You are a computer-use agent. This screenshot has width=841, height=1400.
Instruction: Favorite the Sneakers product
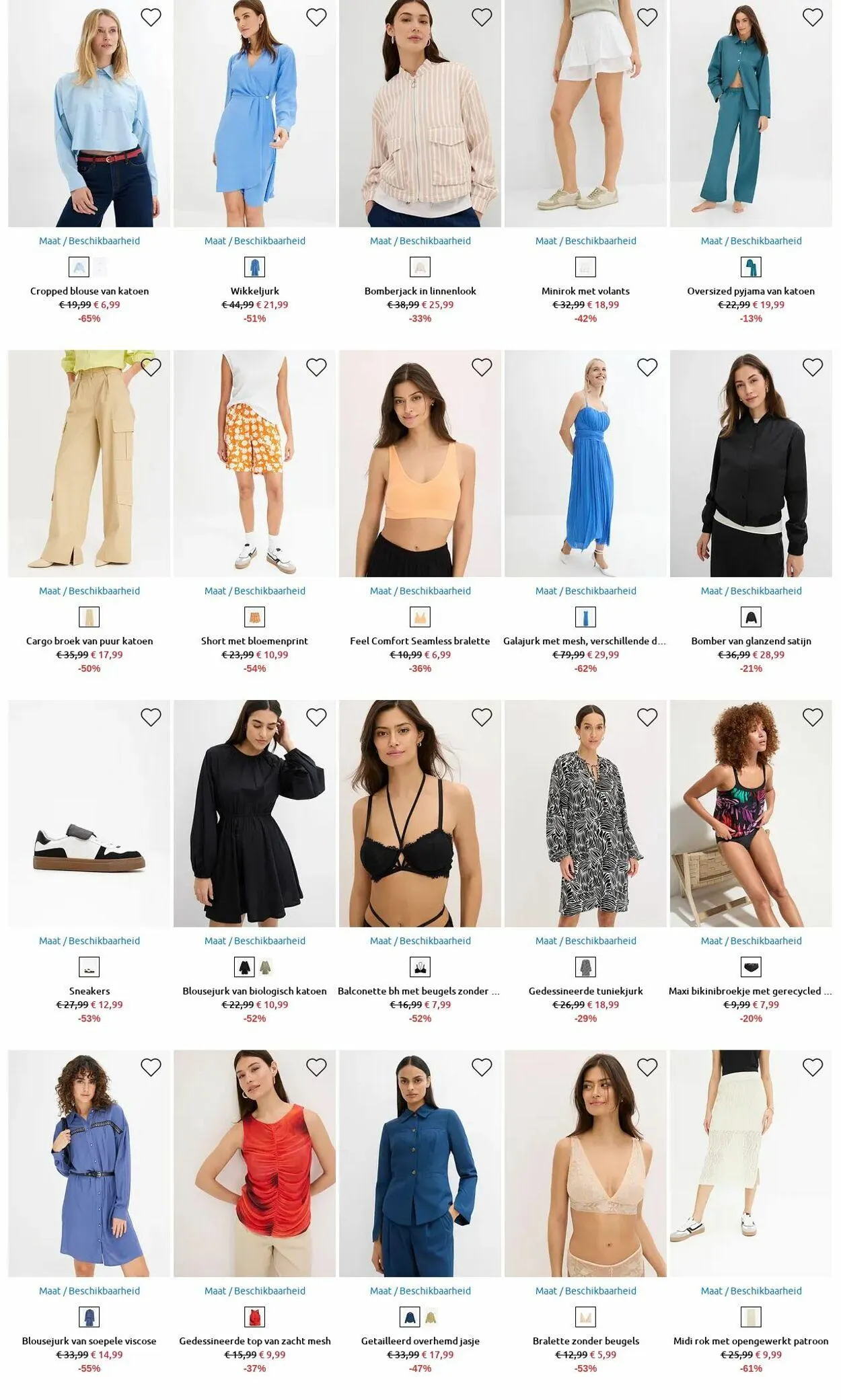coord(151,717)
